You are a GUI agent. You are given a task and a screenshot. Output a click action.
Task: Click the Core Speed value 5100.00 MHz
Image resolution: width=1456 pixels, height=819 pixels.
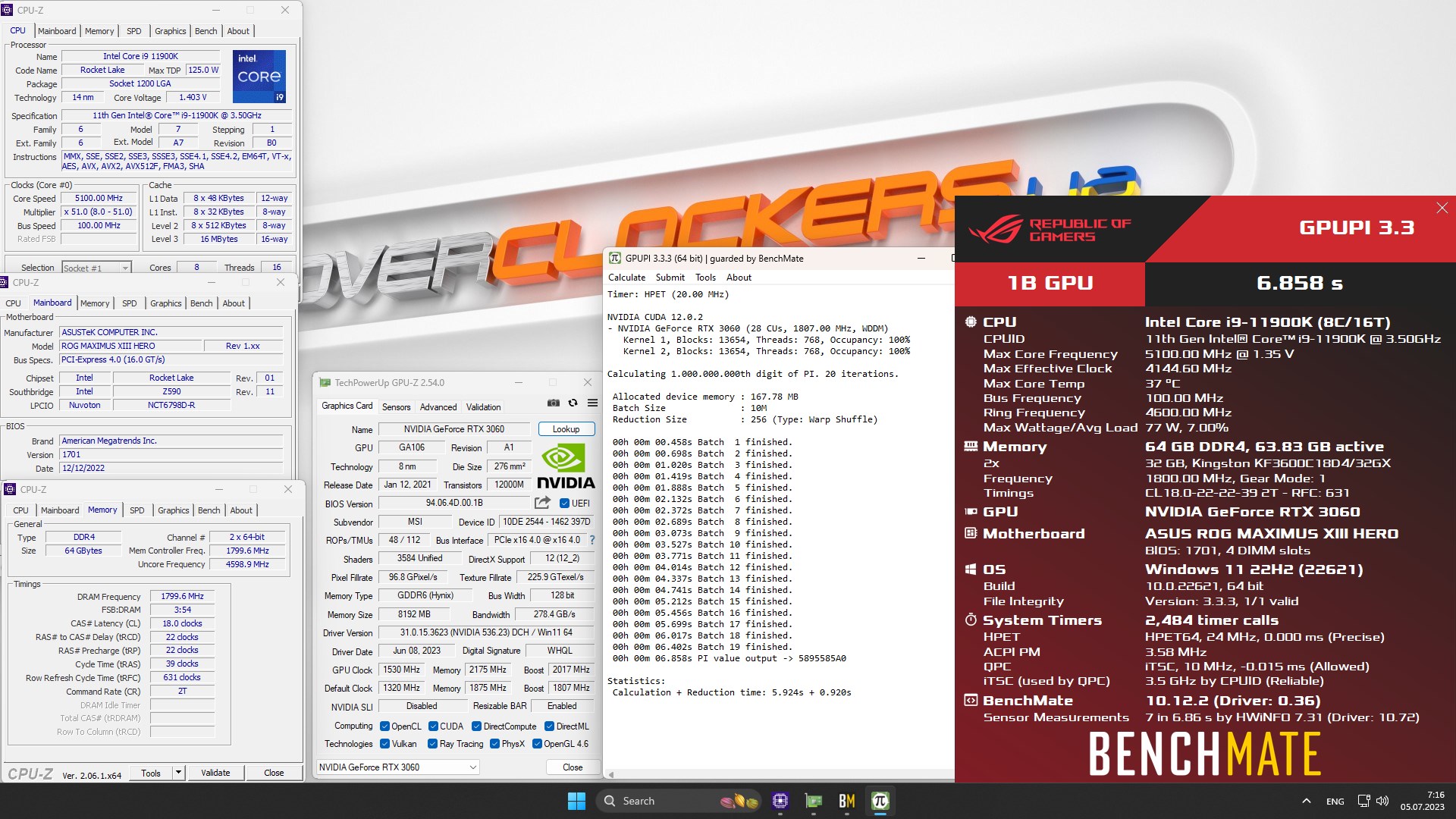pos(99,199)
